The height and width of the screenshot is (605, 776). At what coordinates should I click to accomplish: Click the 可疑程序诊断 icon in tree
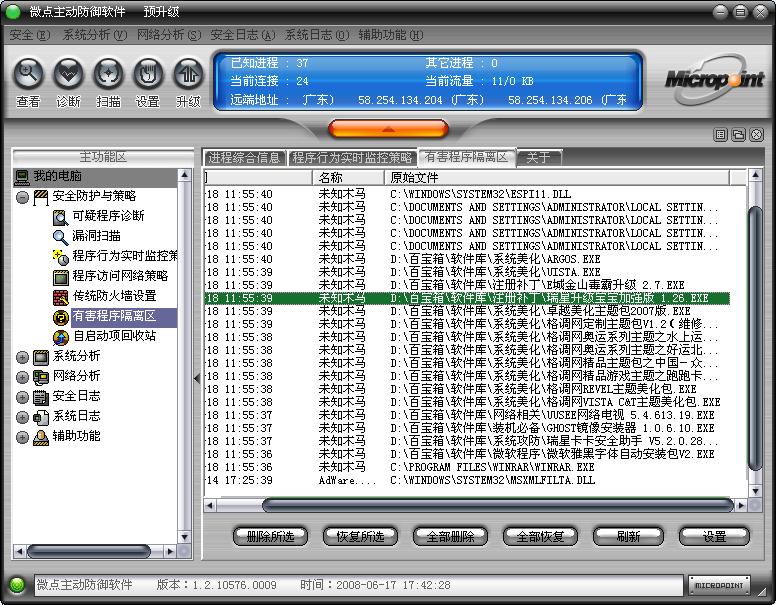click(60, 217)
